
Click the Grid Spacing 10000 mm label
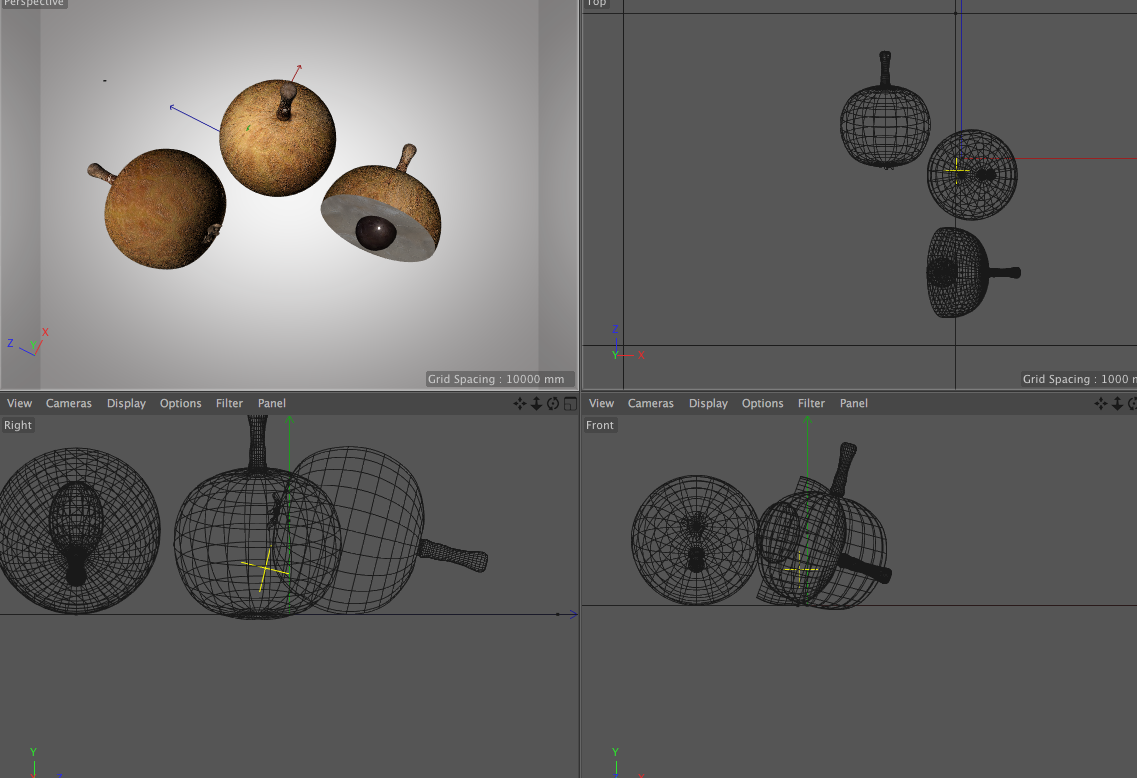(496, 380)
